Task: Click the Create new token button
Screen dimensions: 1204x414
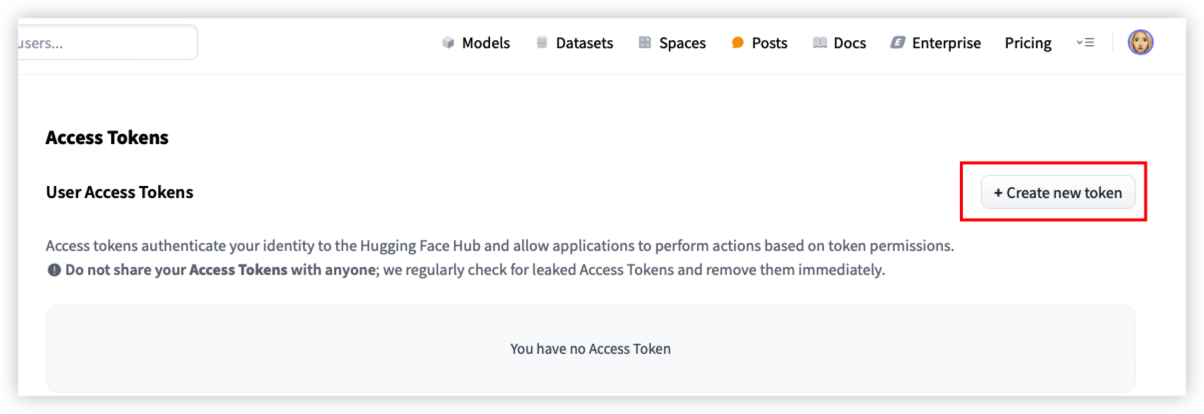Action: (x=1058, y=192)
